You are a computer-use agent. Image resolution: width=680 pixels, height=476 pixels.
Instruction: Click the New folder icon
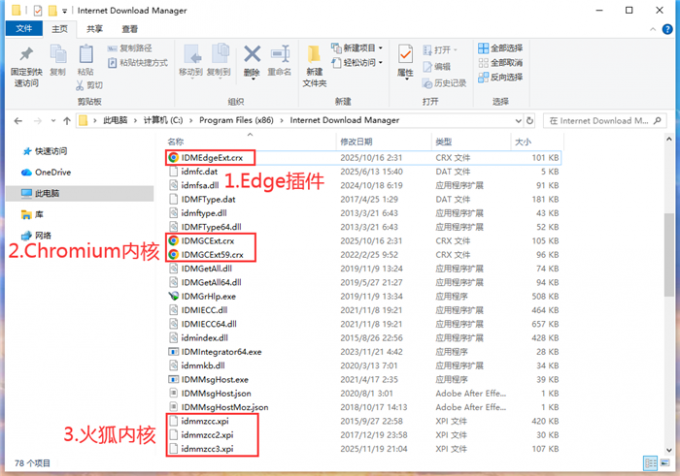point(314,55)
